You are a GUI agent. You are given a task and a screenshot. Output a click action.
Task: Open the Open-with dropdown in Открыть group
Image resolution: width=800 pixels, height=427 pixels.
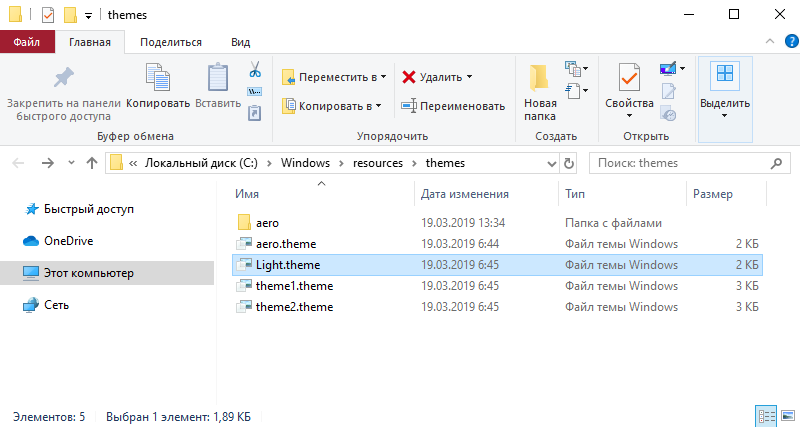click(682, 68)
